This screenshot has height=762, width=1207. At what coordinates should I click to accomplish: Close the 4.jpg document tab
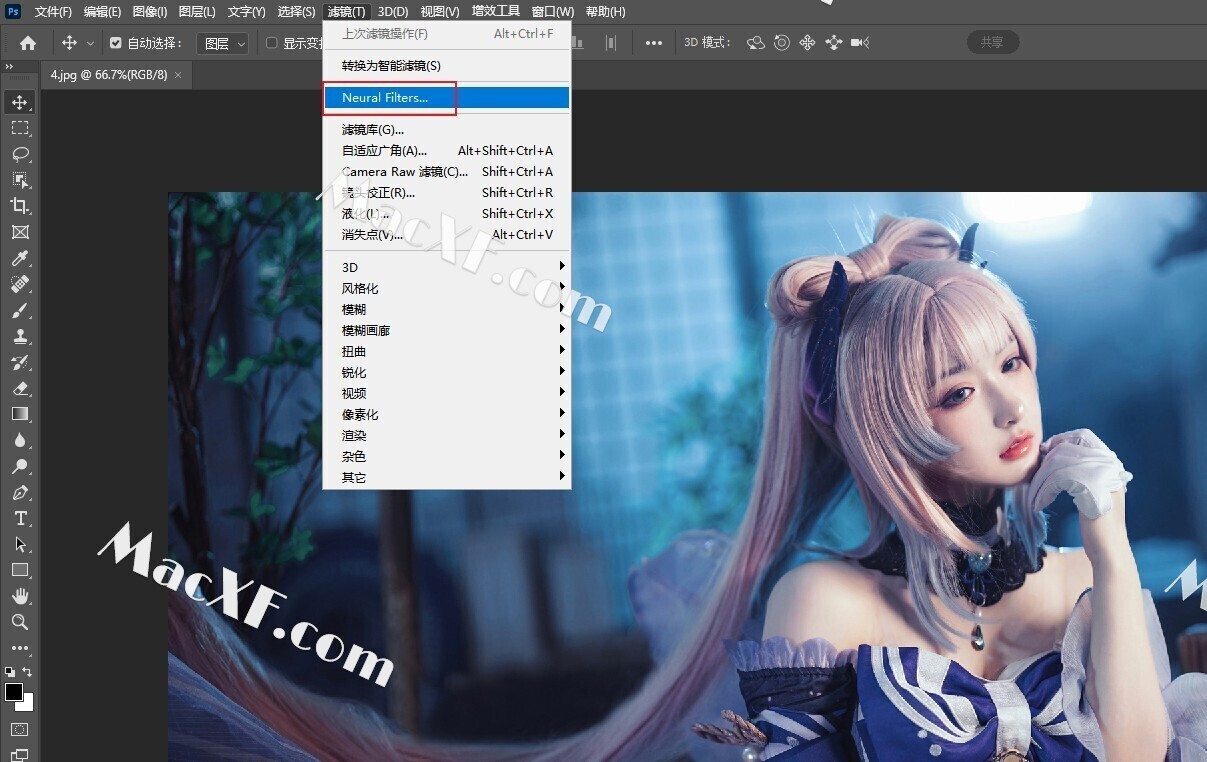coord(179,74)
